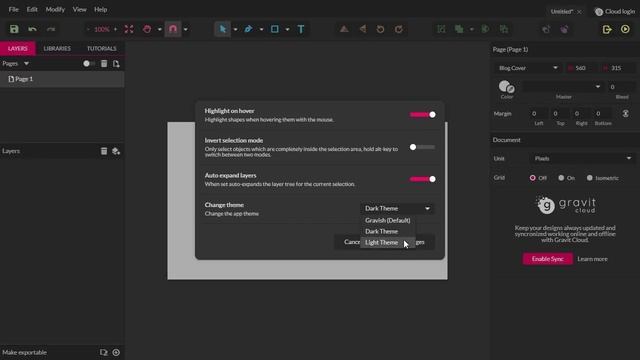Click the Cloud login button
The height and width of the screenshot is (360, 640).
(615, 11)
